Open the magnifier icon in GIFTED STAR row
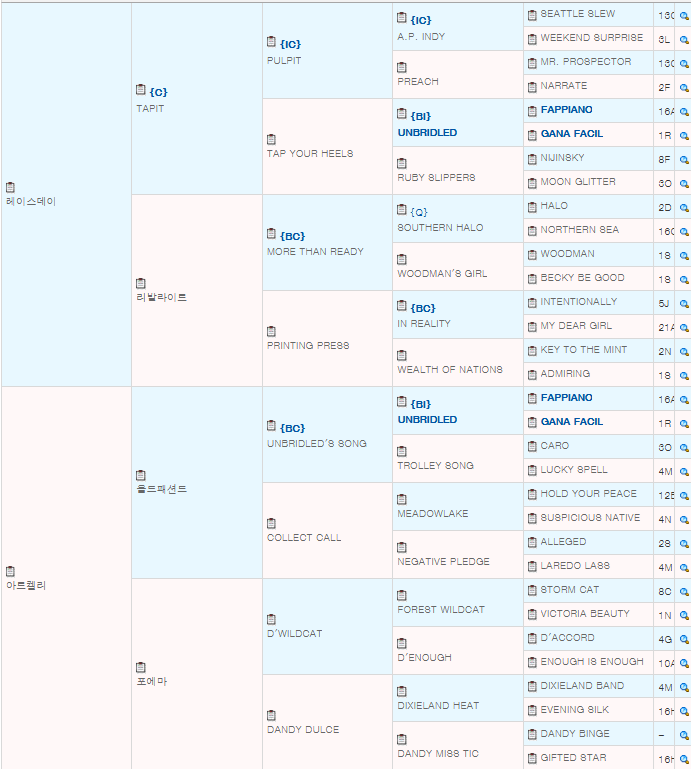Image resolution: width=691 pixels, height=769 pixels. [684, 759]
